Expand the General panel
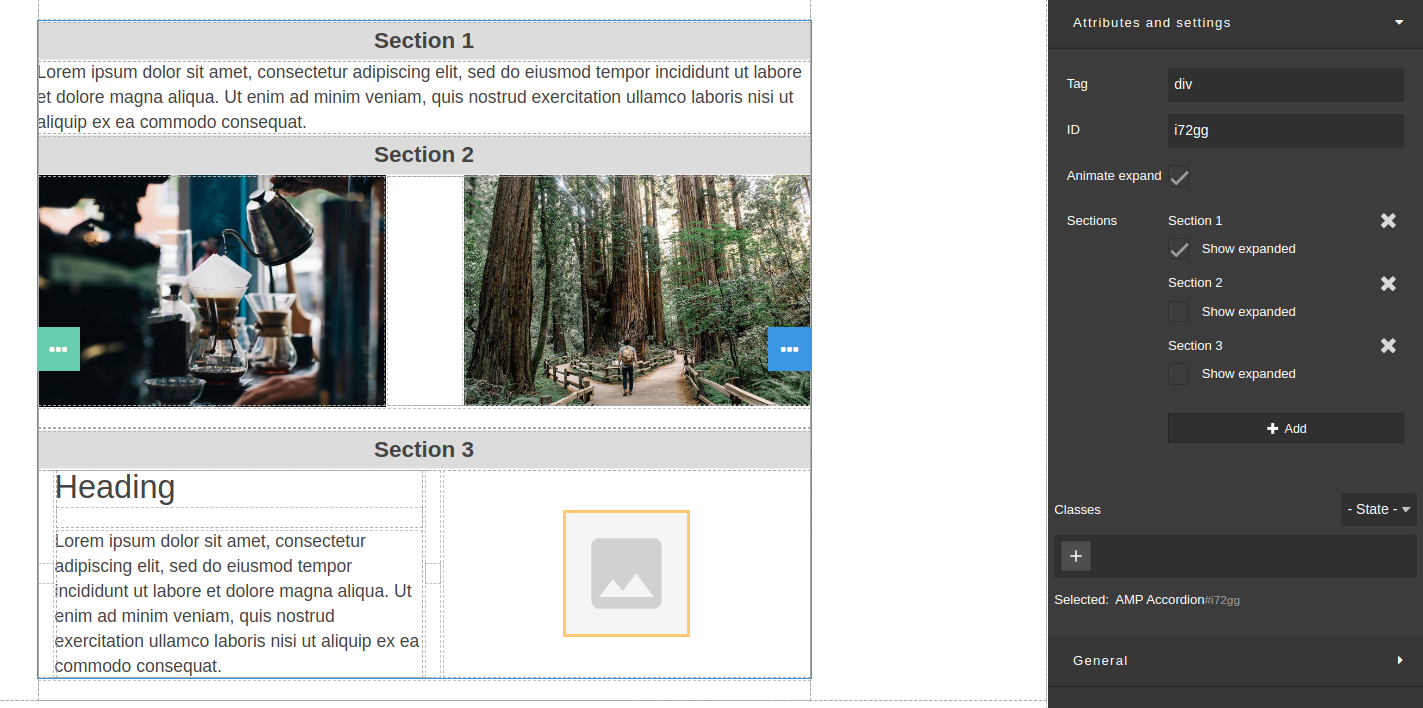This screenshot has height=708, width=1423. (x=1235, y=661)
